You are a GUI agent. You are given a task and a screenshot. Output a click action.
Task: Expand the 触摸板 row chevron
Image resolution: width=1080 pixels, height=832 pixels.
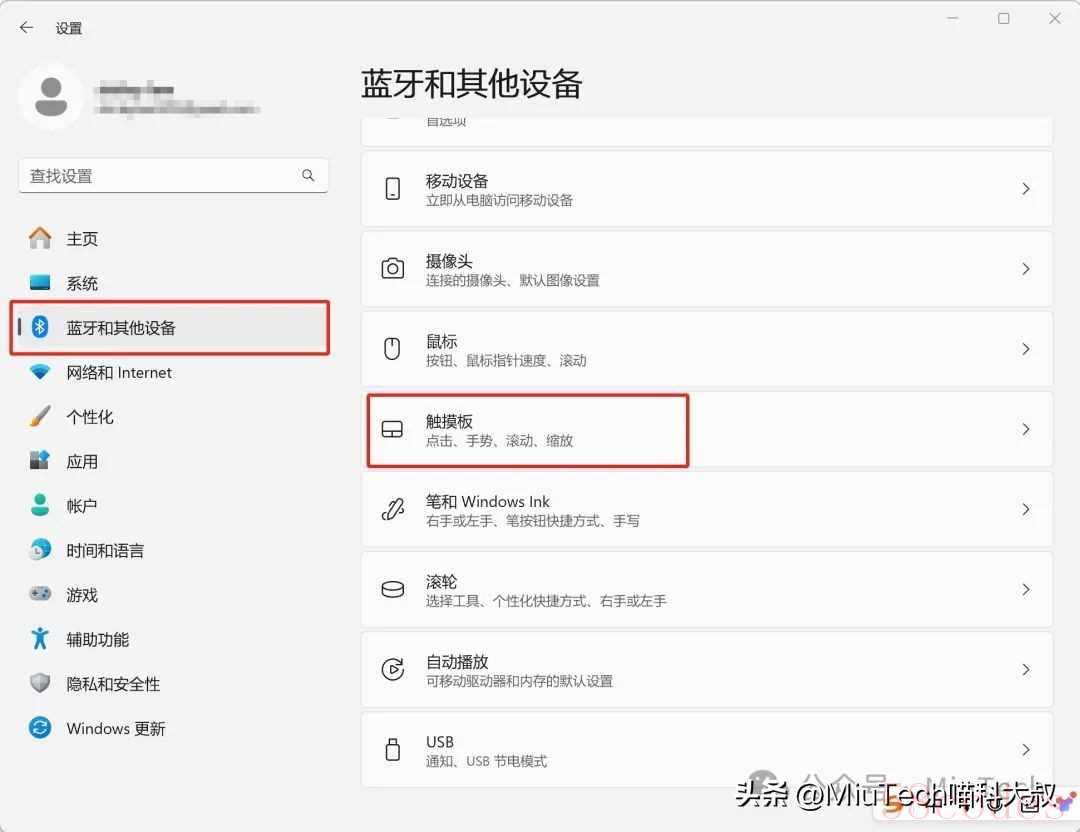[x=1026, y=429]
